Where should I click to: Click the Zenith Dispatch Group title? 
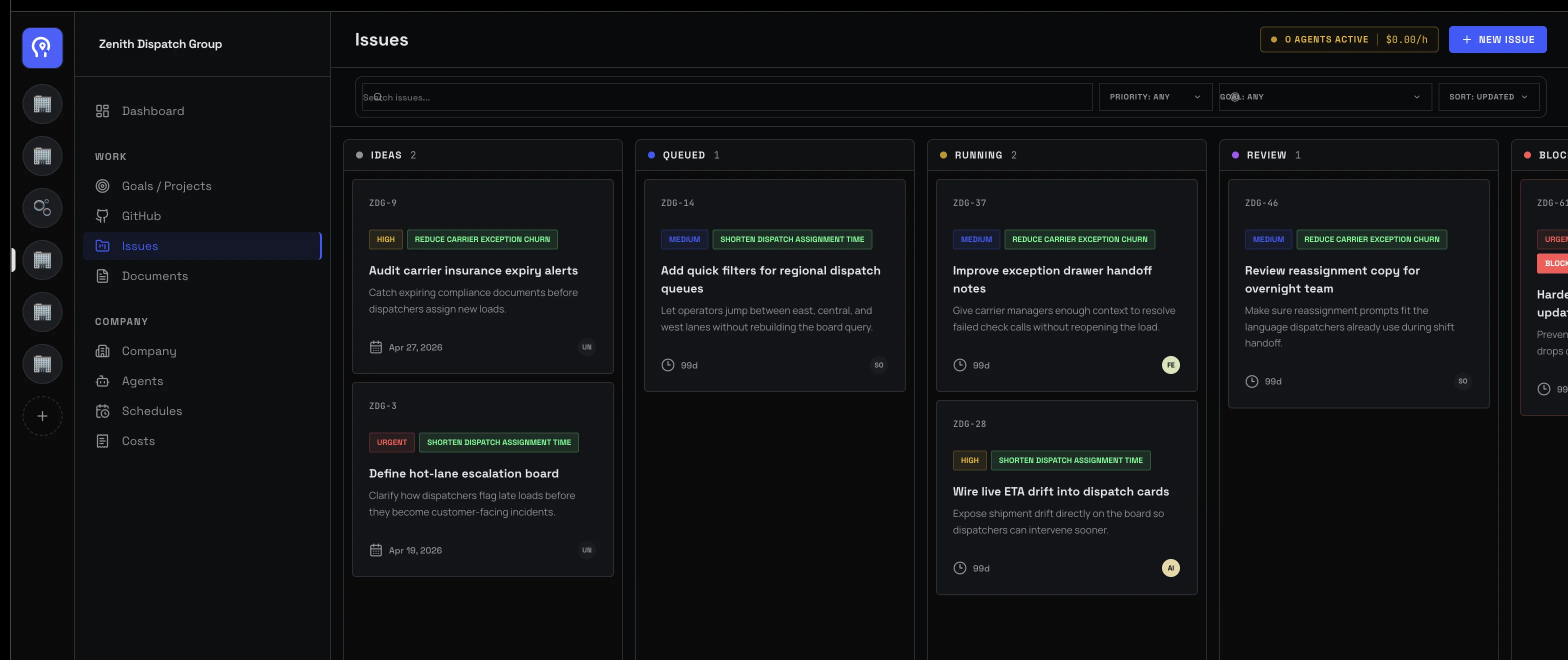pos(160,44)
